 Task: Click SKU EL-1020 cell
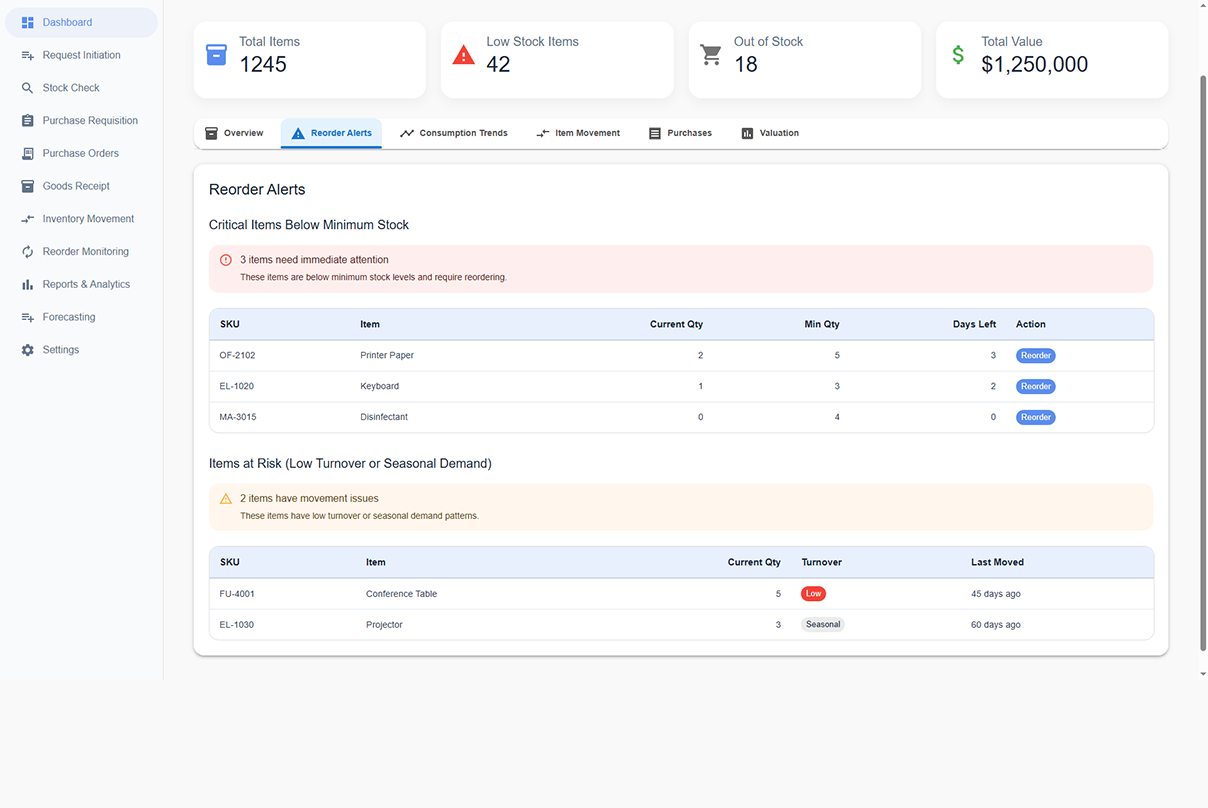(238, 386)
